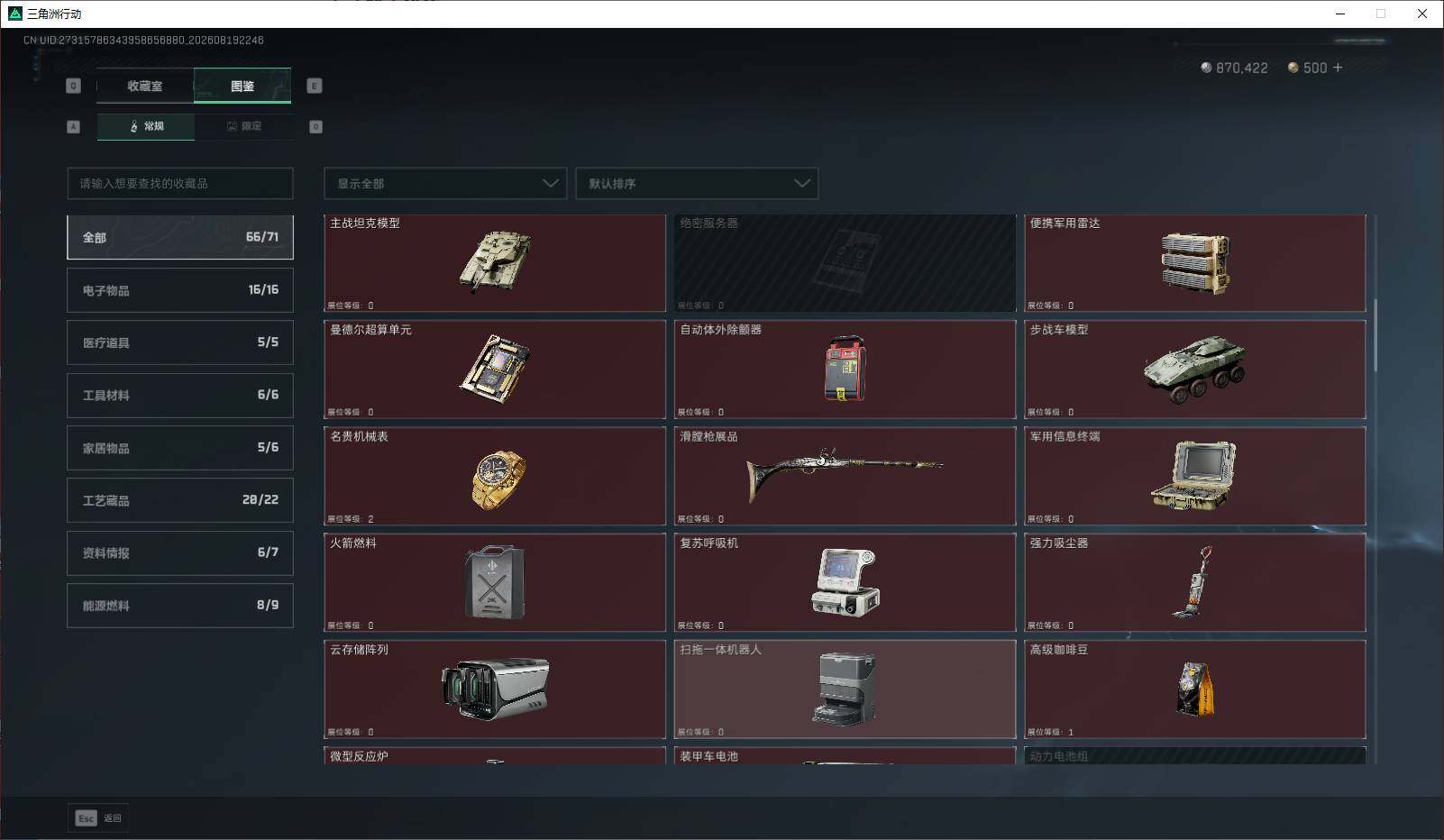1444x840 pixels.
Task: Select the 火箭燃料 fuel canister icon
Action: pos(495,582)
